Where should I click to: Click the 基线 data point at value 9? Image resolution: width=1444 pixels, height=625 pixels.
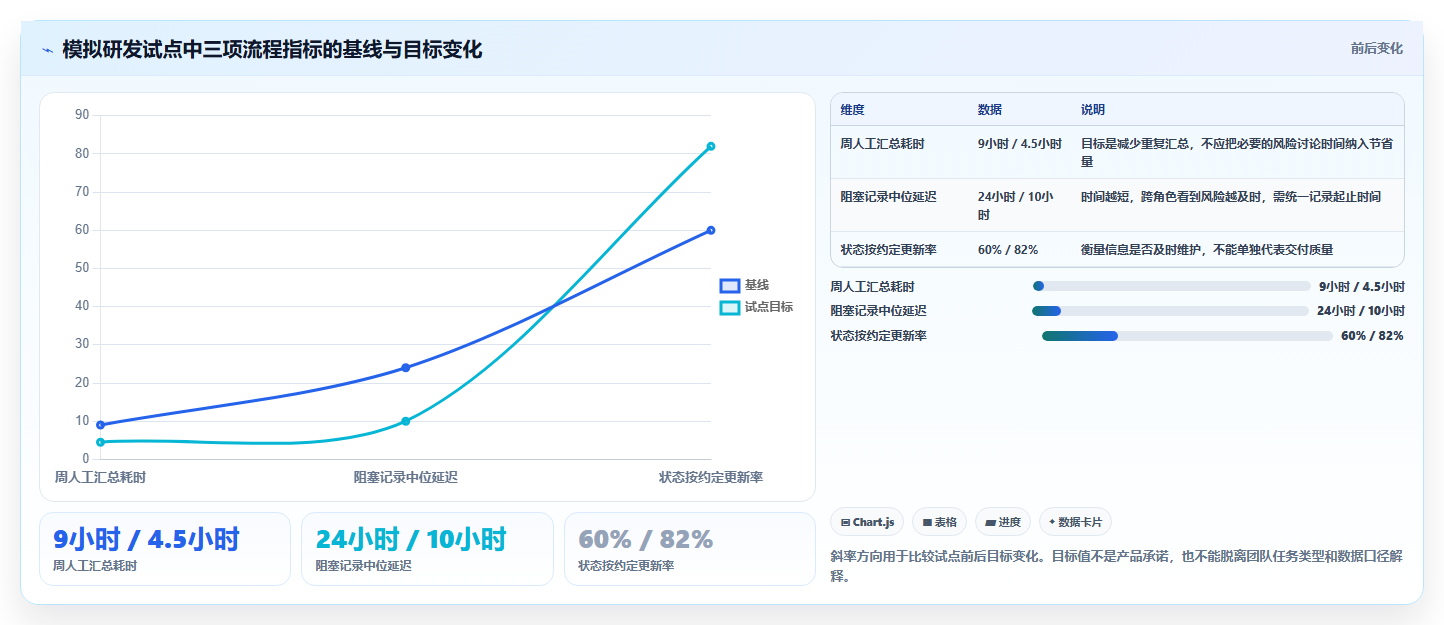click(100, 425)
